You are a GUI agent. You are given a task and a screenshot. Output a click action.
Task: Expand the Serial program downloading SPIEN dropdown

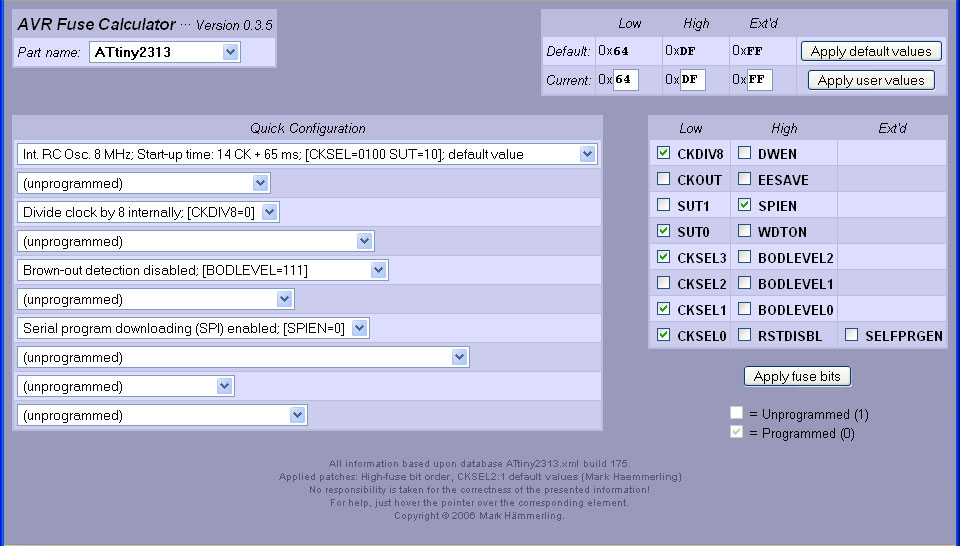[x=194, y=328]
